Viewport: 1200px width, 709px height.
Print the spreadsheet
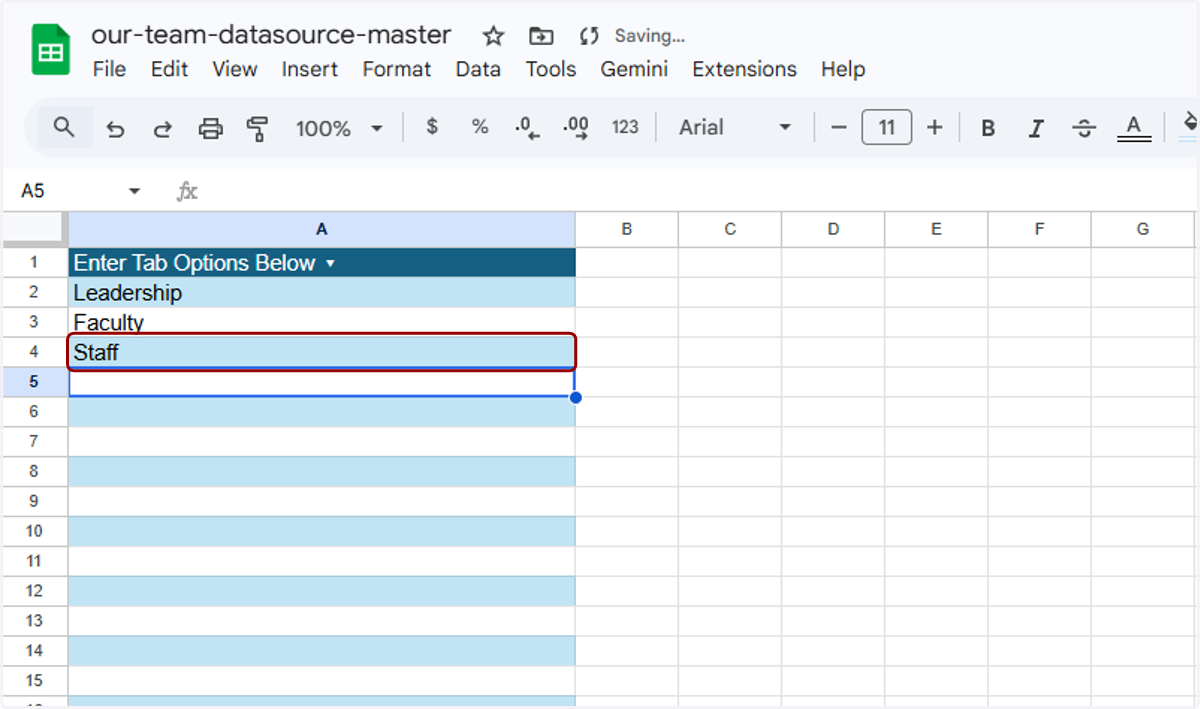pyautogui.click(x=210, y=128)
